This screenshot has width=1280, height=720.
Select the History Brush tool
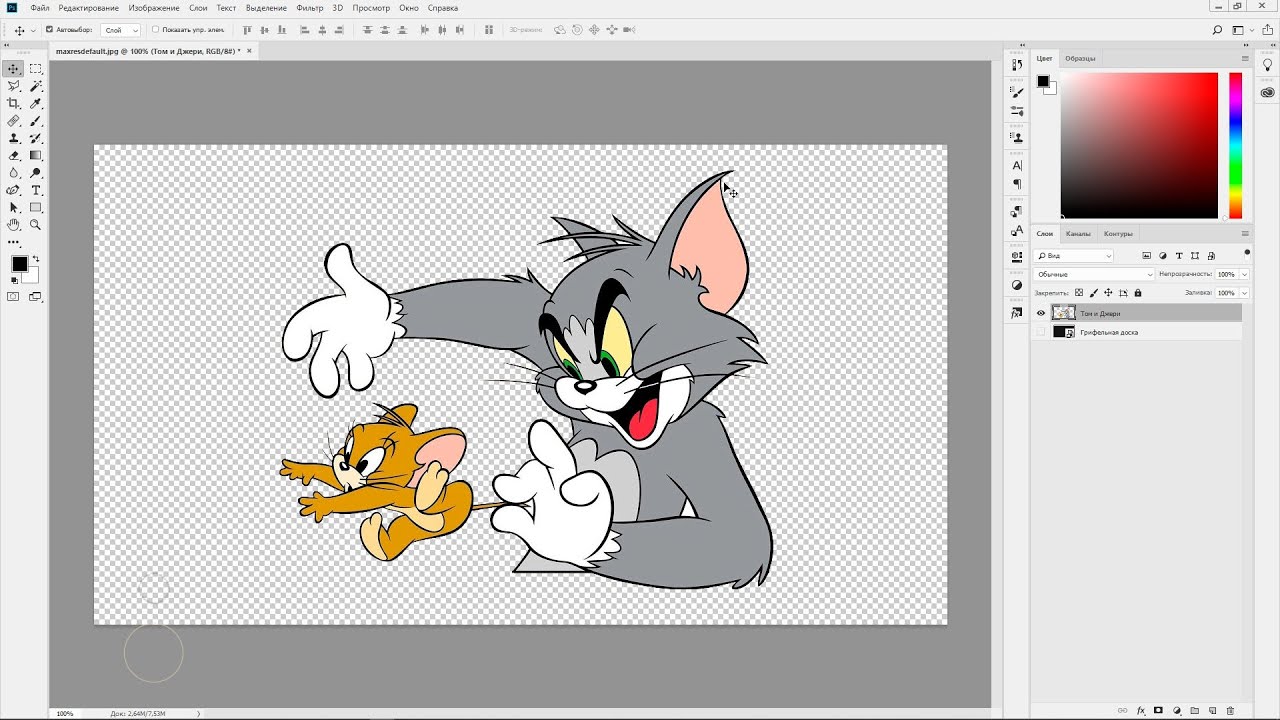point(36,138)
